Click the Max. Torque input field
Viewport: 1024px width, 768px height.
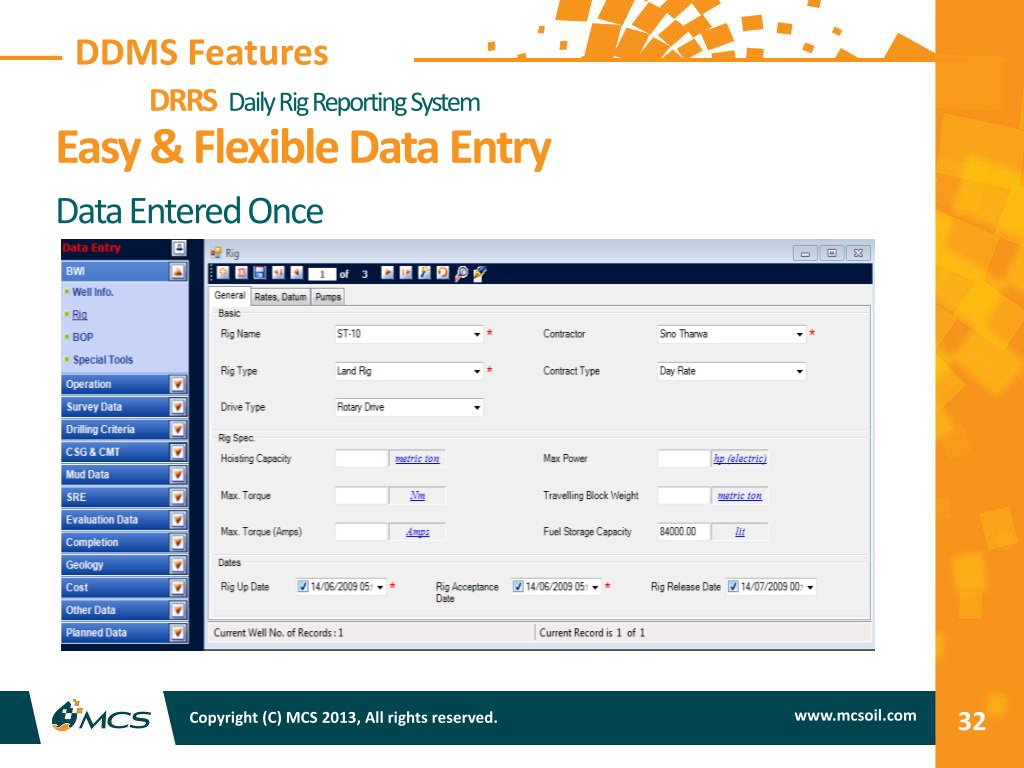point(361,496)
